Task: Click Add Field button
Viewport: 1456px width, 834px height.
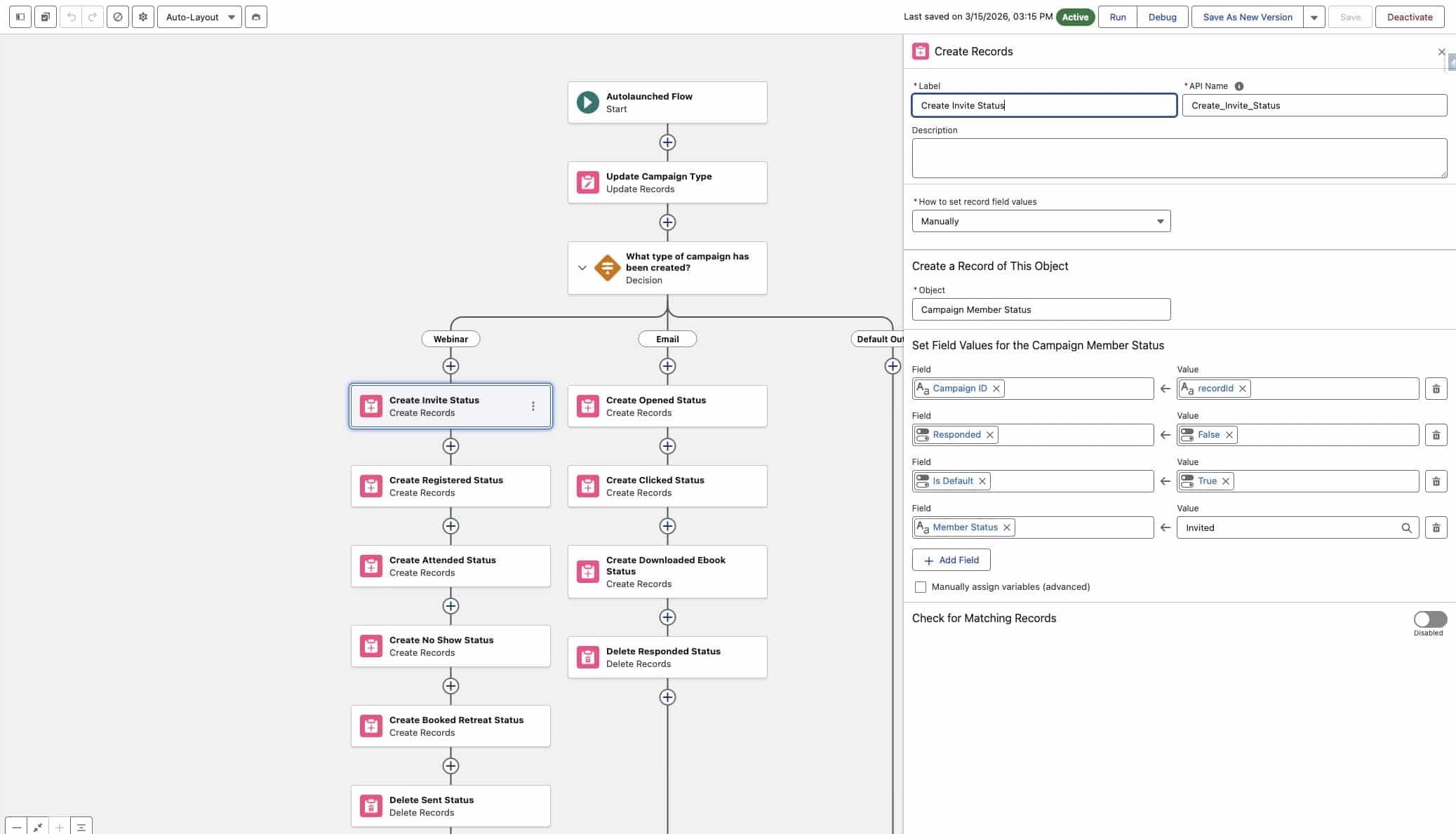Action: click(x=951, y=560)
